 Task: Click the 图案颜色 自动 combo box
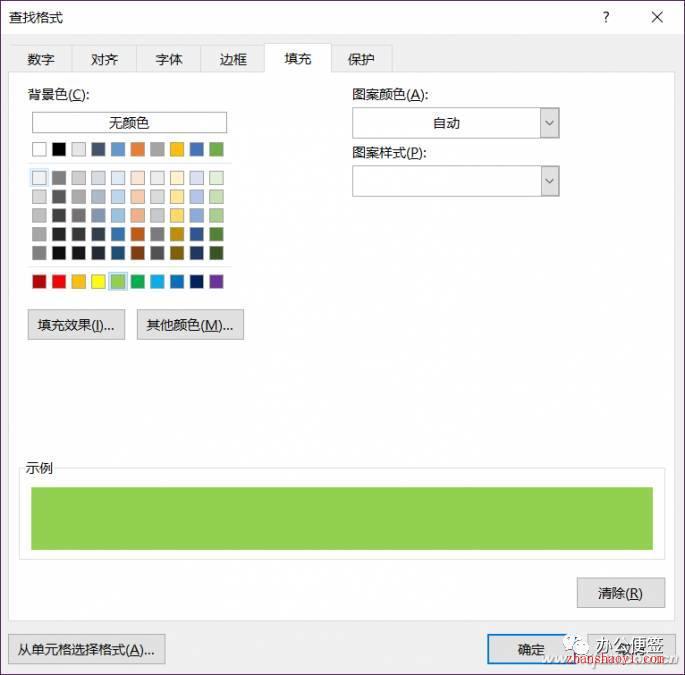pyautogui.click(x=456, y=123)
